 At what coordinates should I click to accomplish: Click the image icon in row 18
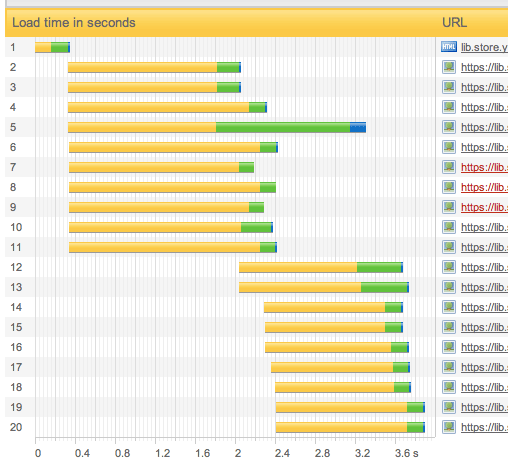[449, 387]
